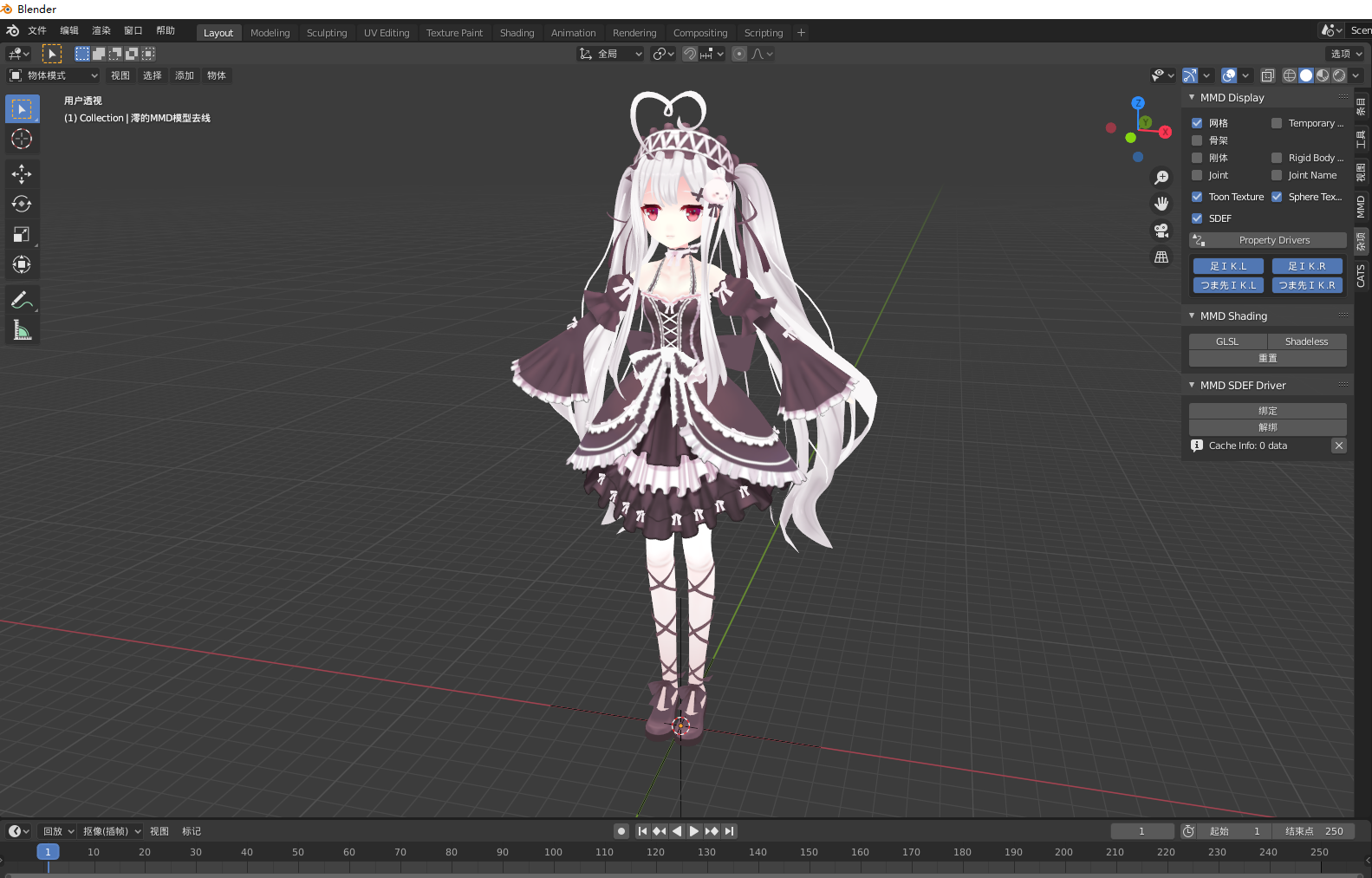Collapse the MMD SDEF Driver panel
This screenshot has height=878, width=1372.
tap(1192, 385)
